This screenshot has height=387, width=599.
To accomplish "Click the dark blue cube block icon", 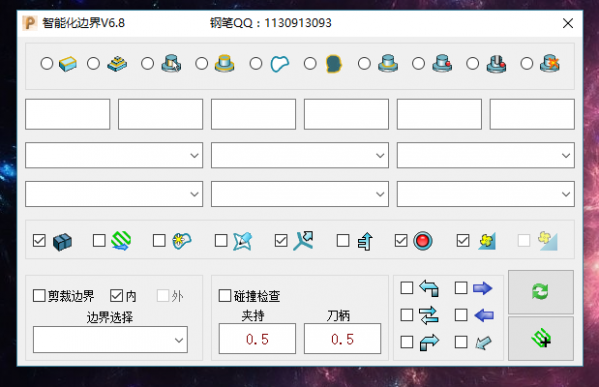I will click(x=62, y=241).
